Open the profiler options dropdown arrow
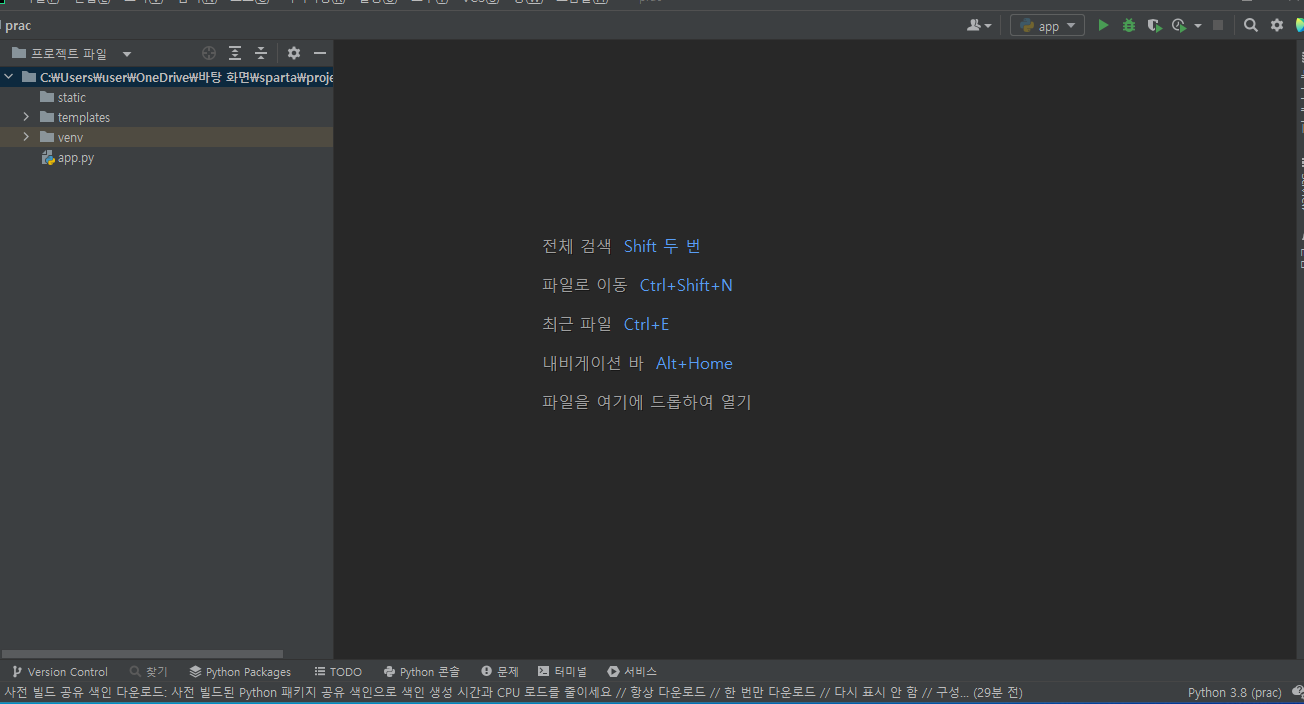This screenshot has height=704, width=1304. point(1198,26)
